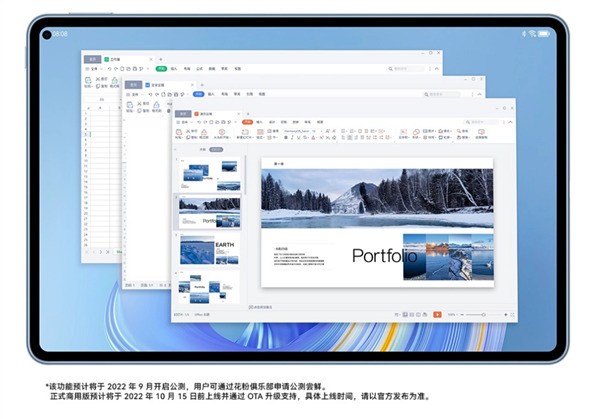Click fit-to-window icon right of zoom slider
The image size is (600, 419).
click(512, 315)
